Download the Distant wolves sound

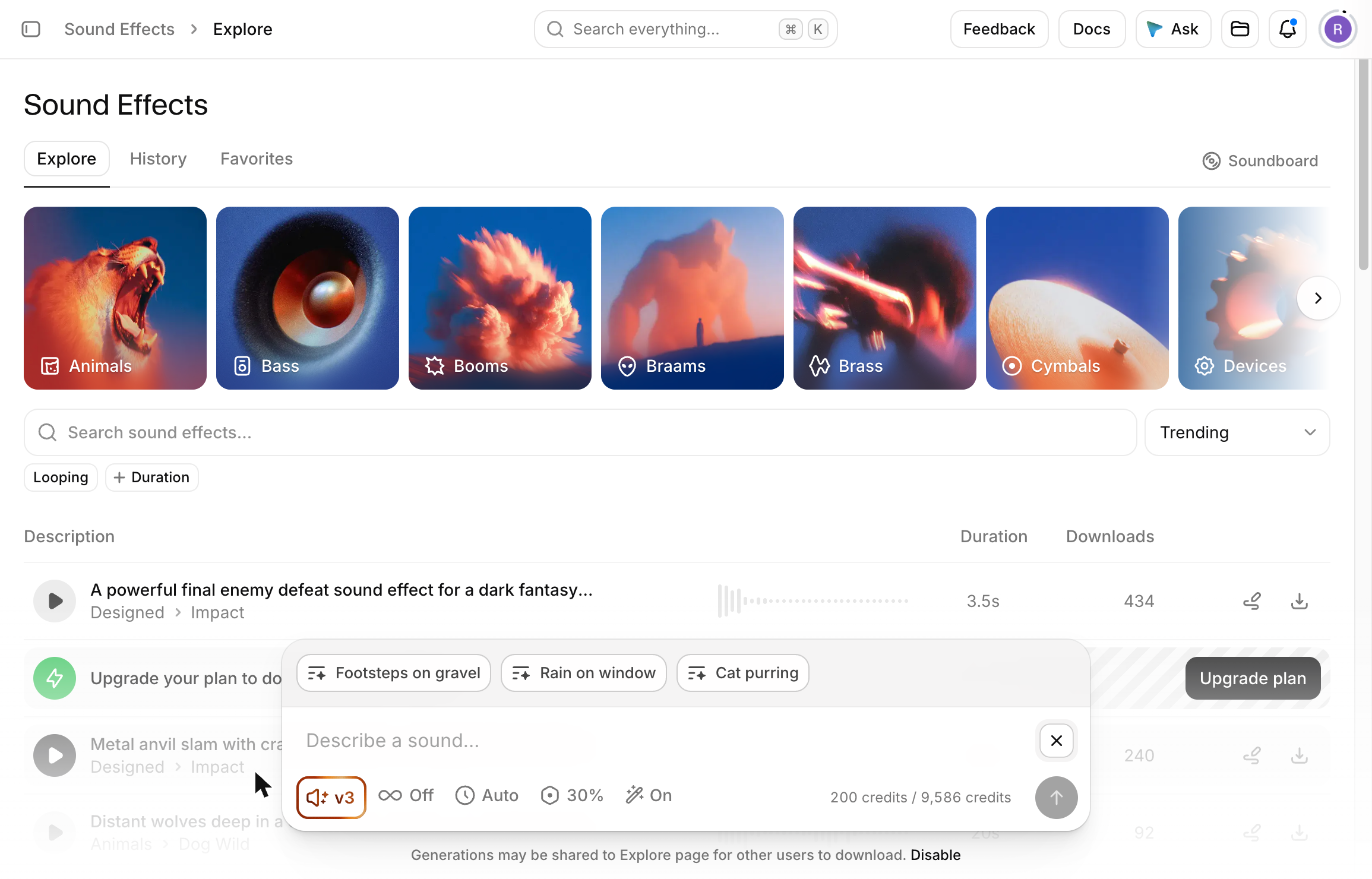pos(1299,832)
